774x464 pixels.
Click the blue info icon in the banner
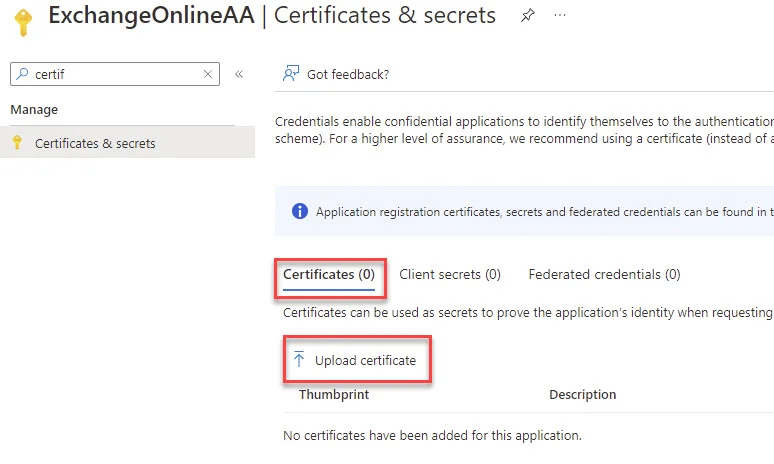[x=300, y=211]
